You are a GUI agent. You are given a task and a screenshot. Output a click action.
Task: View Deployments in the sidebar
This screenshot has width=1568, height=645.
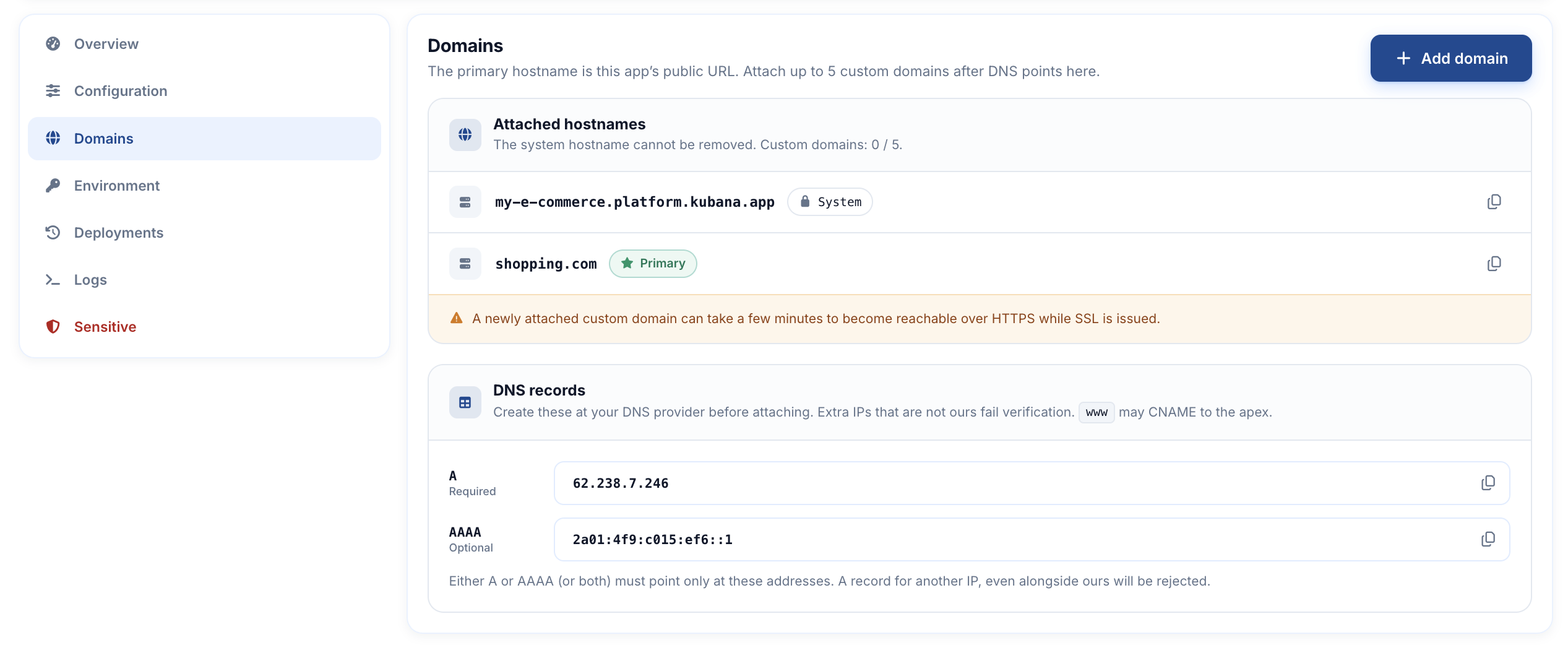click(x=204, y=233)
